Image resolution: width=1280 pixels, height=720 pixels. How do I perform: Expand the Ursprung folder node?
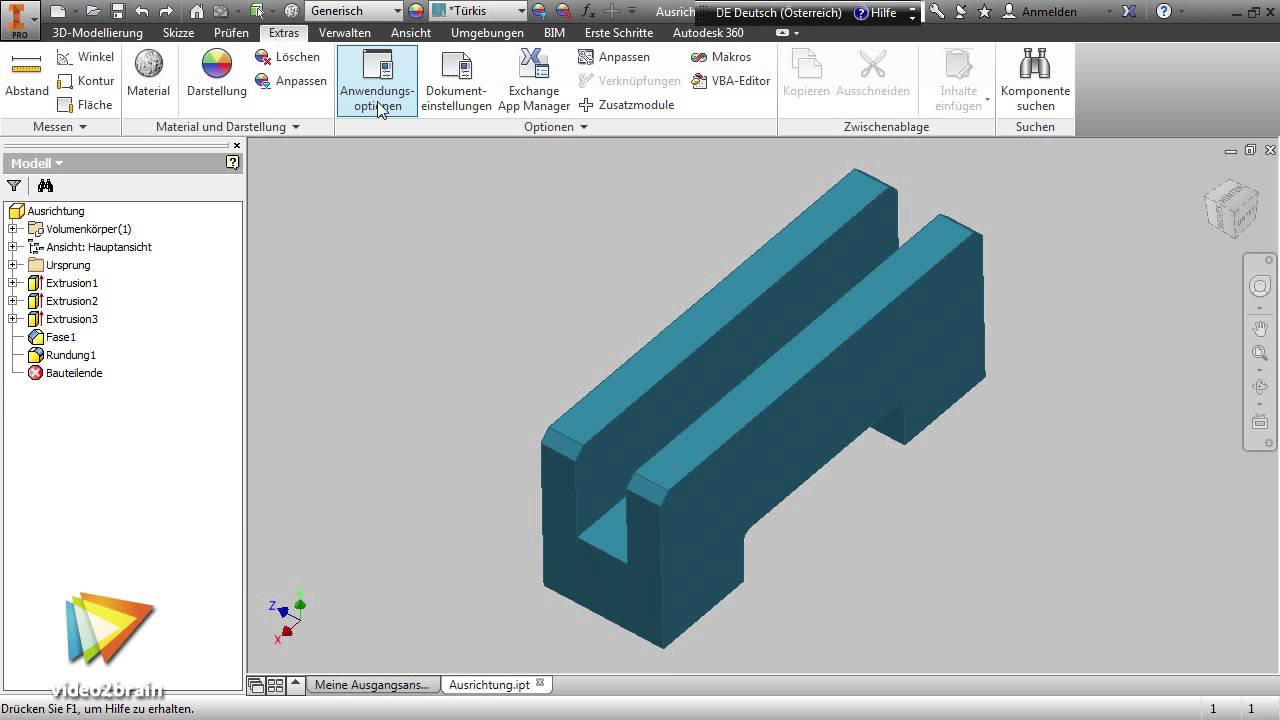(x=13, y=265)
